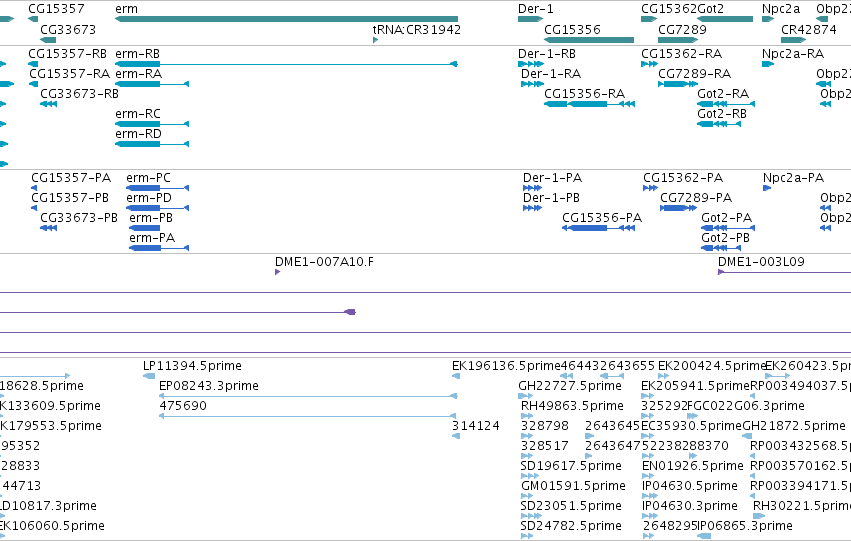
Task: Click the Got2-PB protein label
Action: pos(726,238)
